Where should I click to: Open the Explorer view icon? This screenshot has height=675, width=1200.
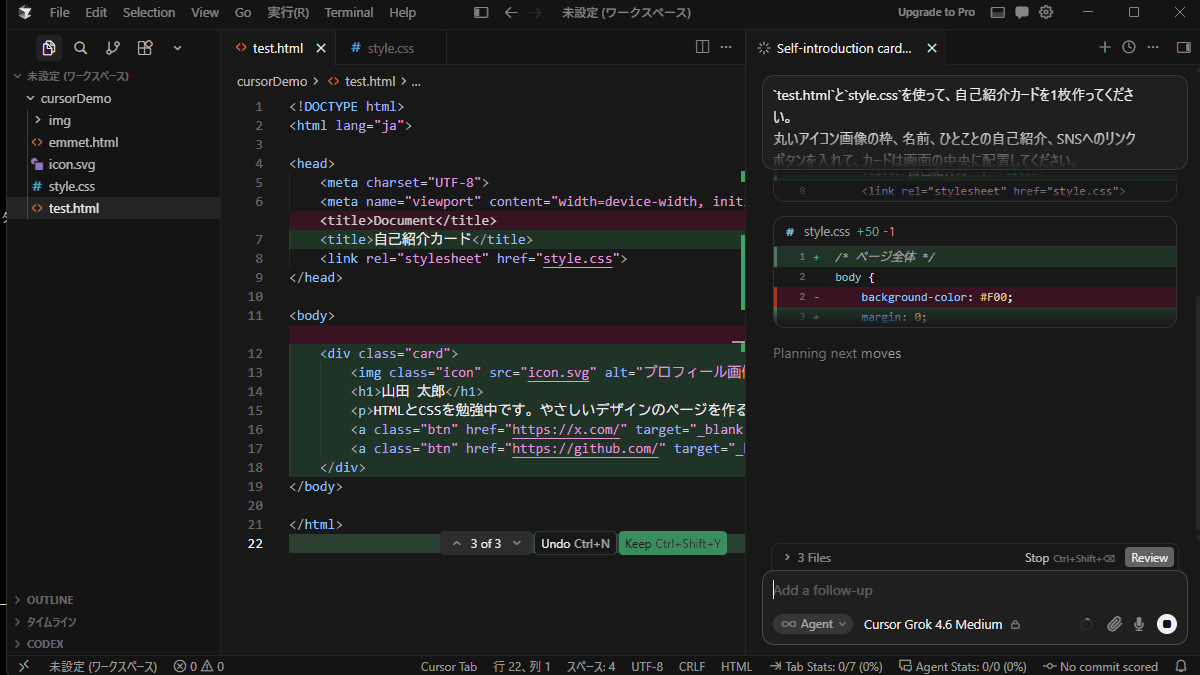coord(48,48)
